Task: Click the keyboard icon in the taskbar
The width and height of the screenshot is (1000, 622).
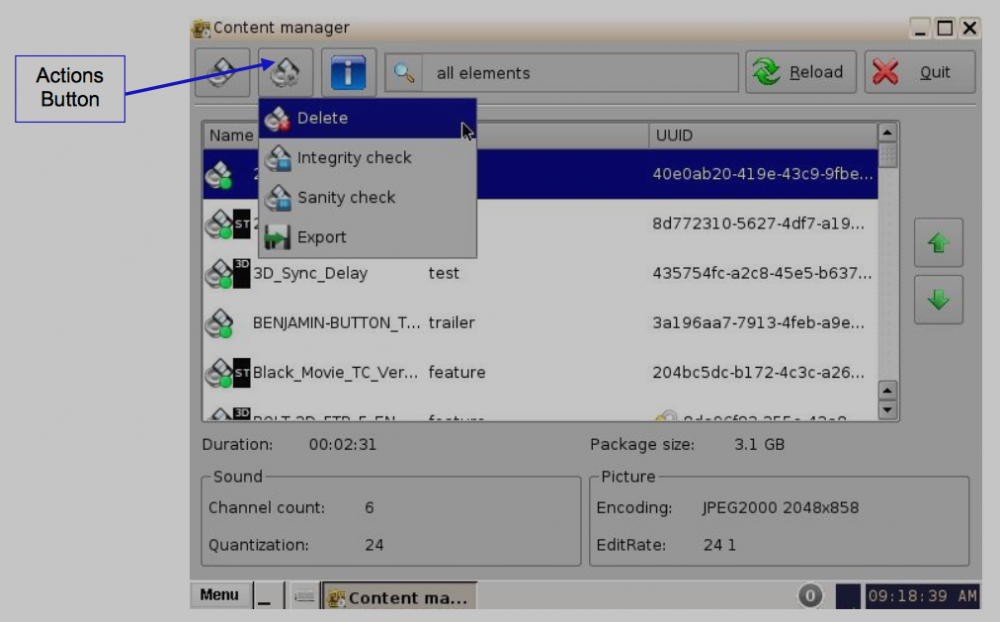Action: (x=304, y=597)
